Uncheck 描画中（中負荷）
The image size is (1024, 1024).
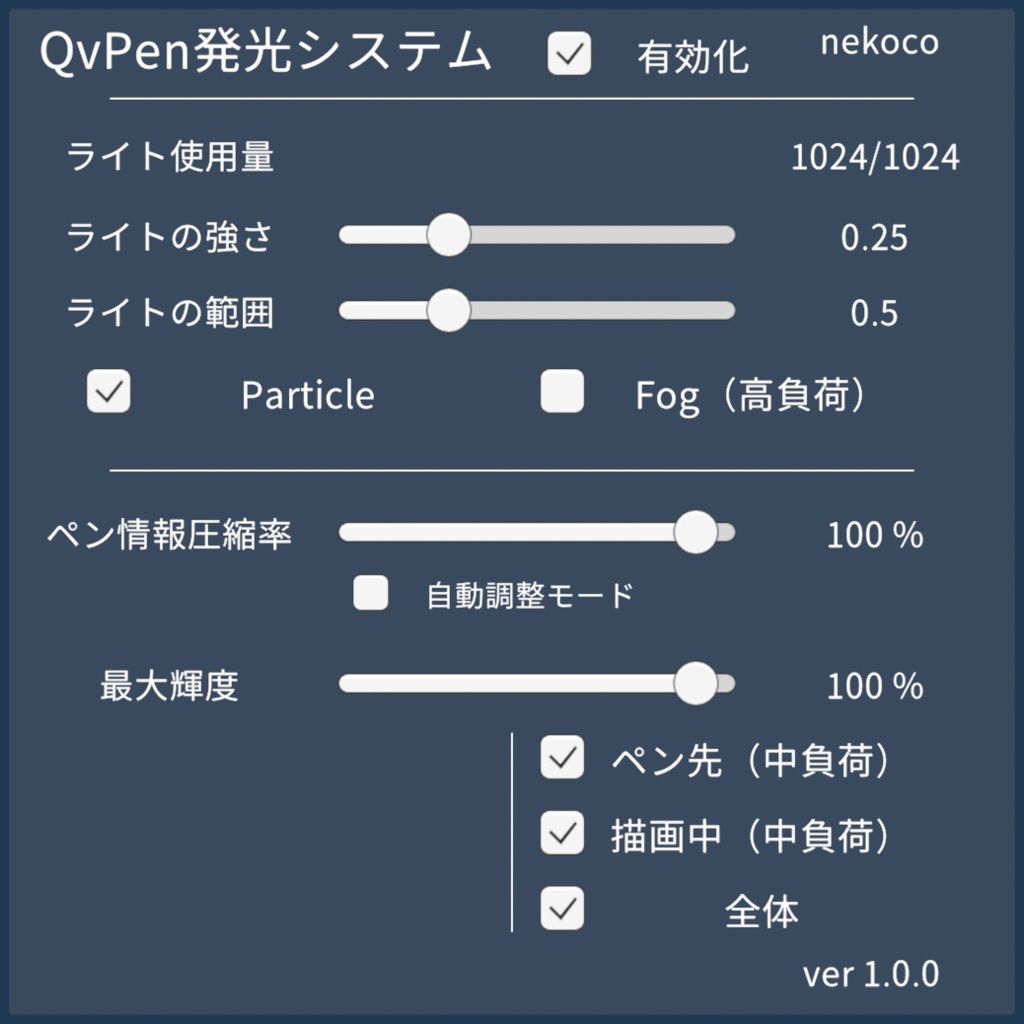(562, 834)
